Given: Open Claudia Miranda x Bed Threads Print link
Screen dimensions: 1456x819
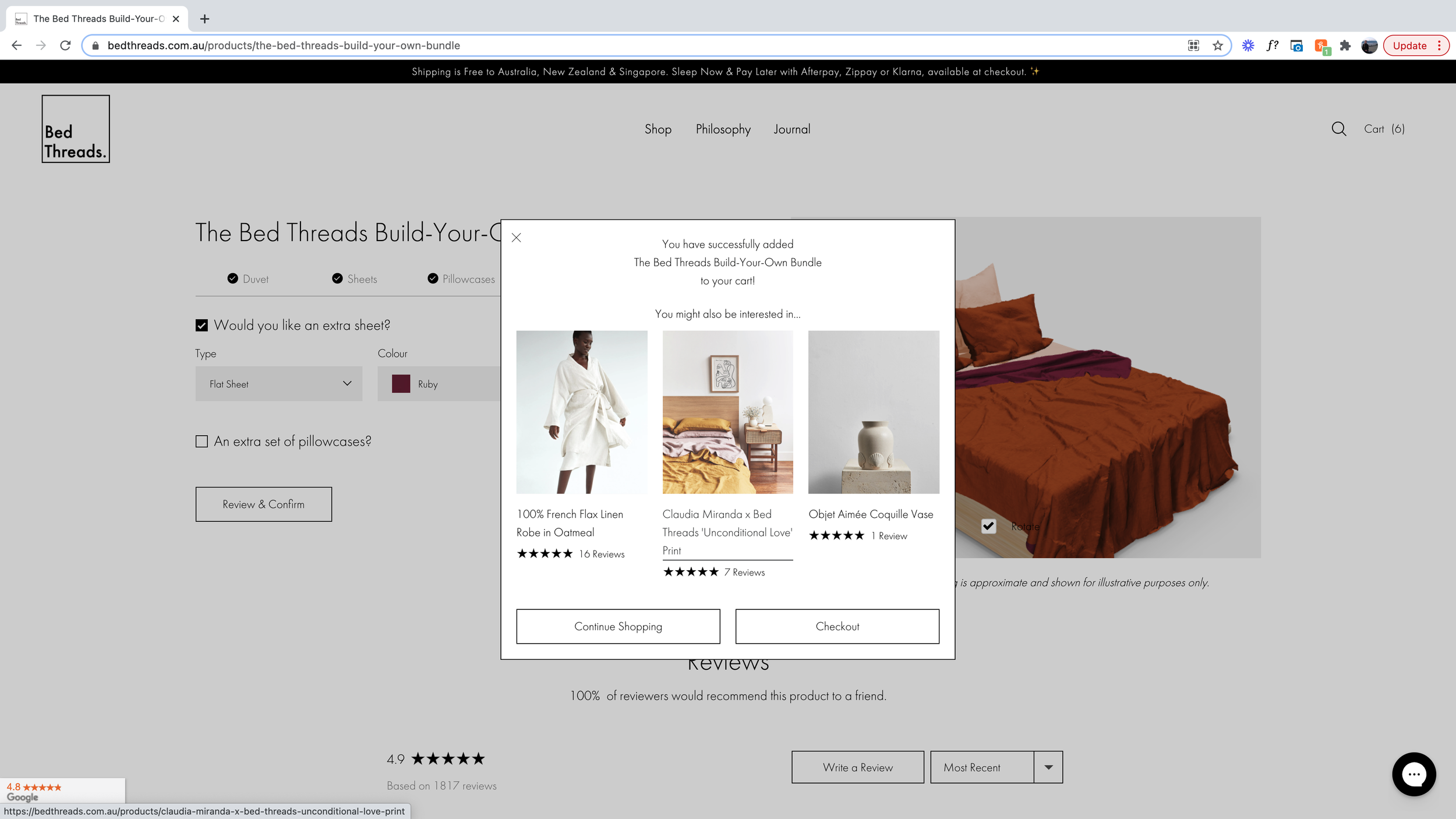Looking at the screenshot, I should click(x=727, y=532).
